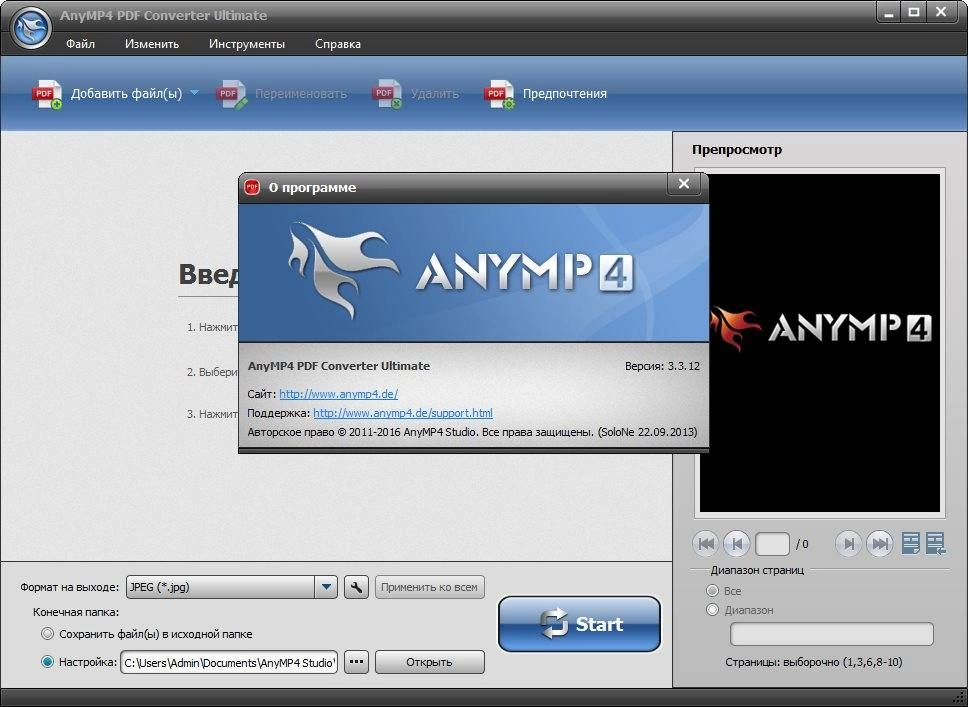968x707 pixels.
Task: Select the Все page range option
Action: coord(712,590)
